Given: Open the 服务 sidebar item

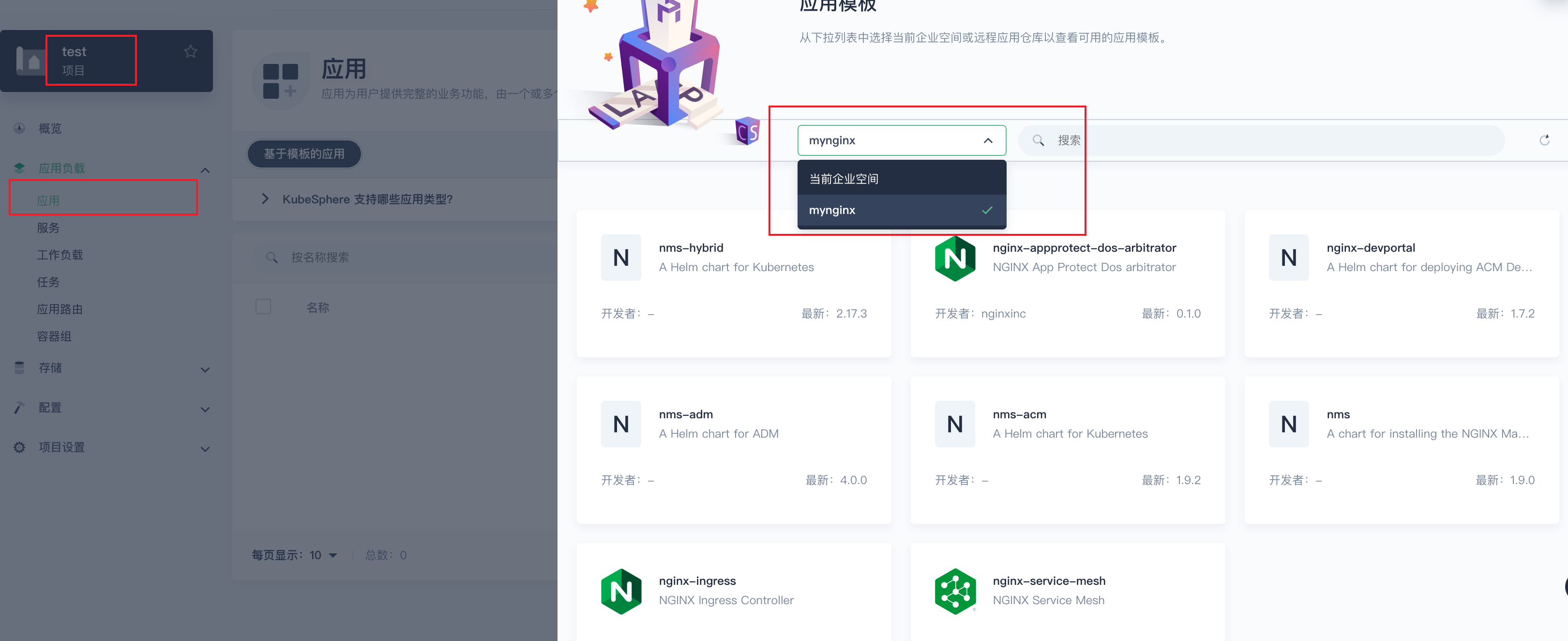Looking at the screenshot, I should tap(48, 228).
